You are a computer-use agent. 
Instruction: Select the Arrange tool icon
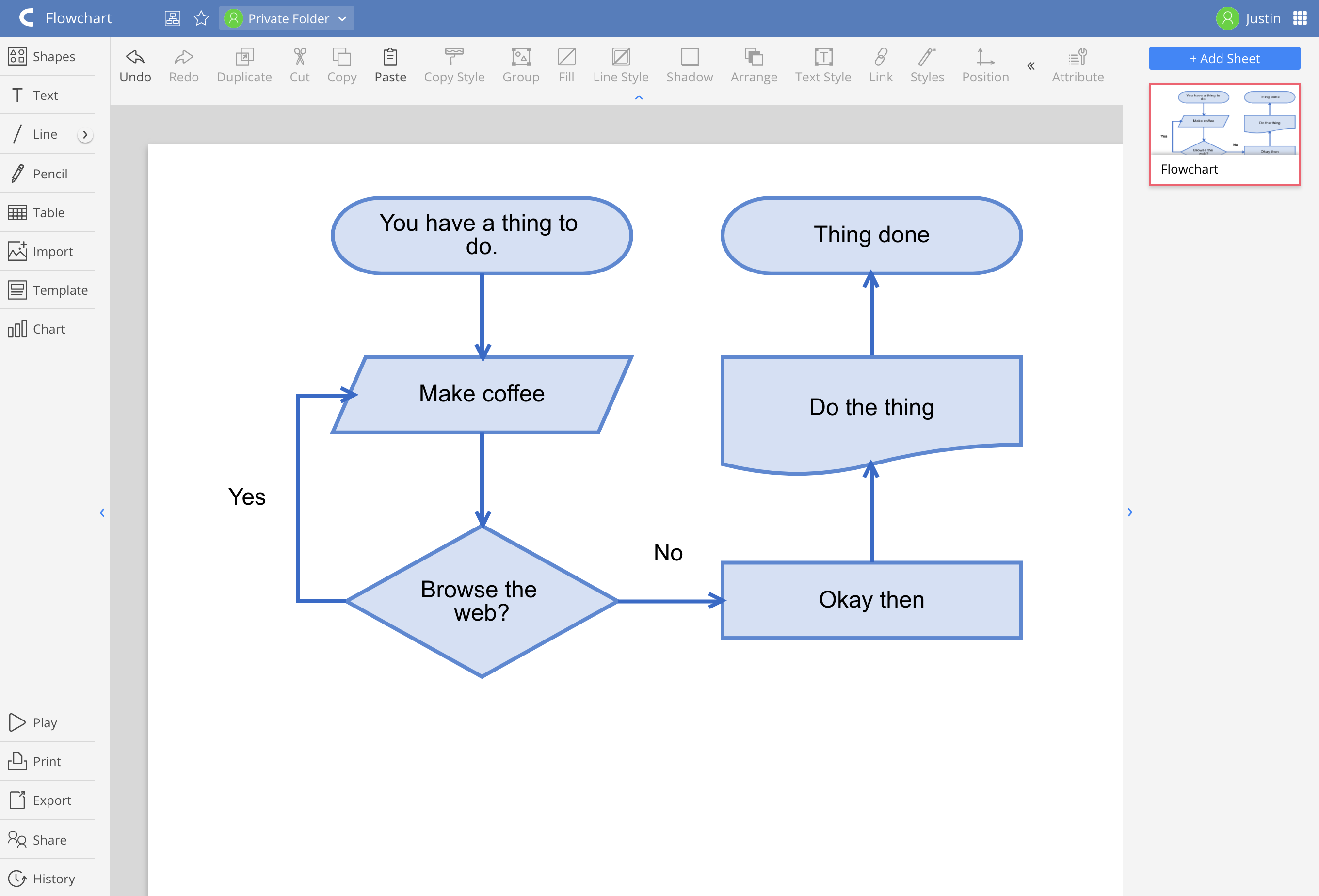753,57
